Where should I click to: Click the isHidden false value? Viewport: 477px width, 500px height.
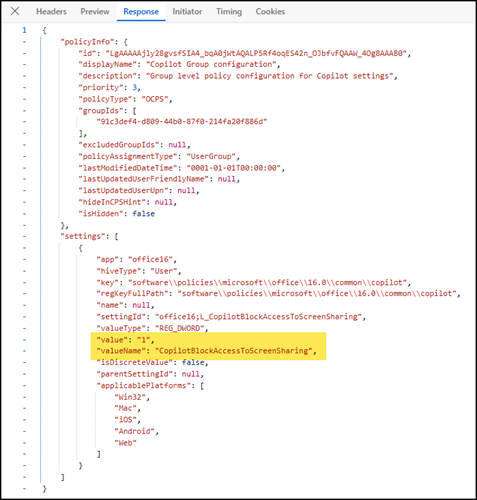tap(144, 214)
